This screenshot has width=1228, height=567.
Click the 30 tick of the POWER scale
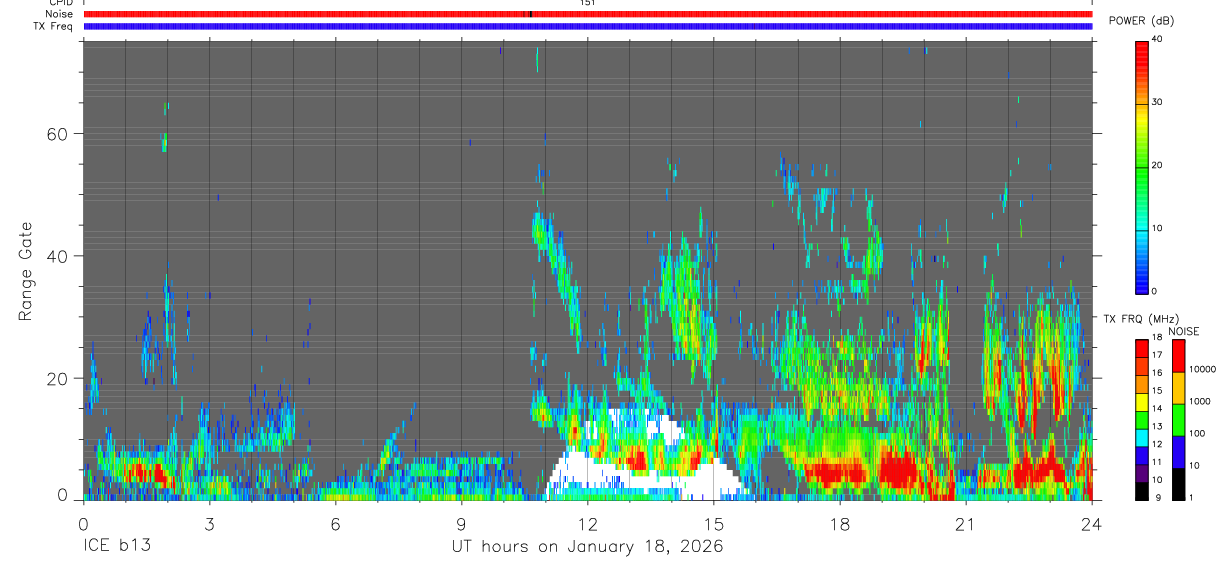[x=1158, y=102]
